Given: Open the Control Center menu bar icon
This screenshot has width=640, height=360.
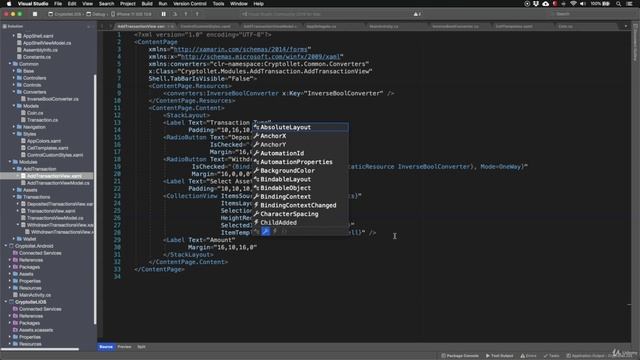Looking at the screenshot, I should [630, 4].
